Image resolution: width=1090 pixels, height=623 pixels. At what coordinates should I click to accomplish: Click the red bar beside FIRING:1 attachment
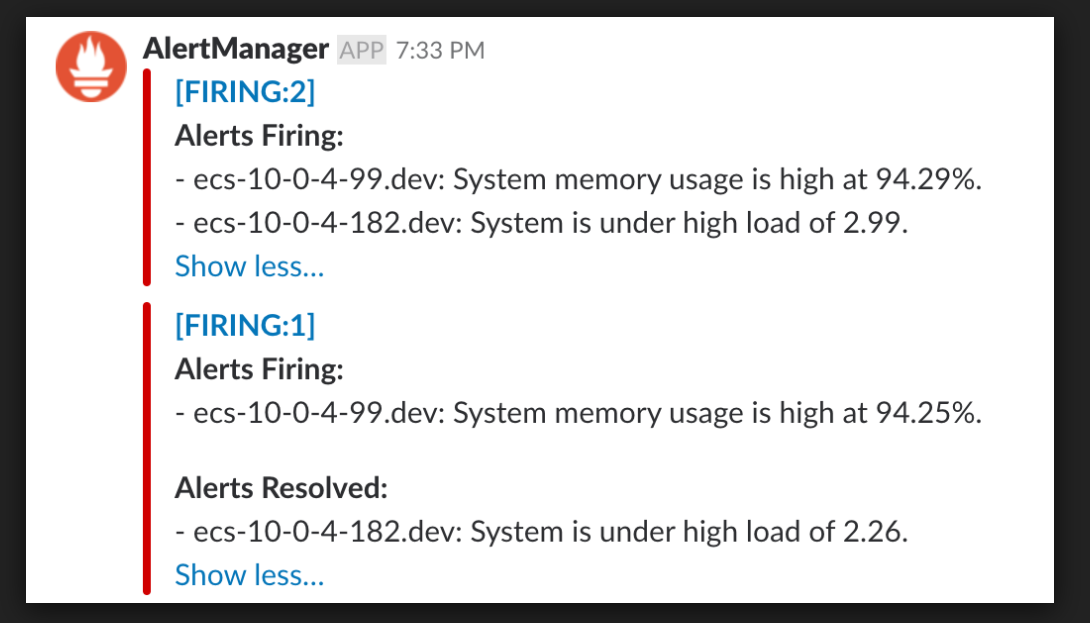coord(147,448)
